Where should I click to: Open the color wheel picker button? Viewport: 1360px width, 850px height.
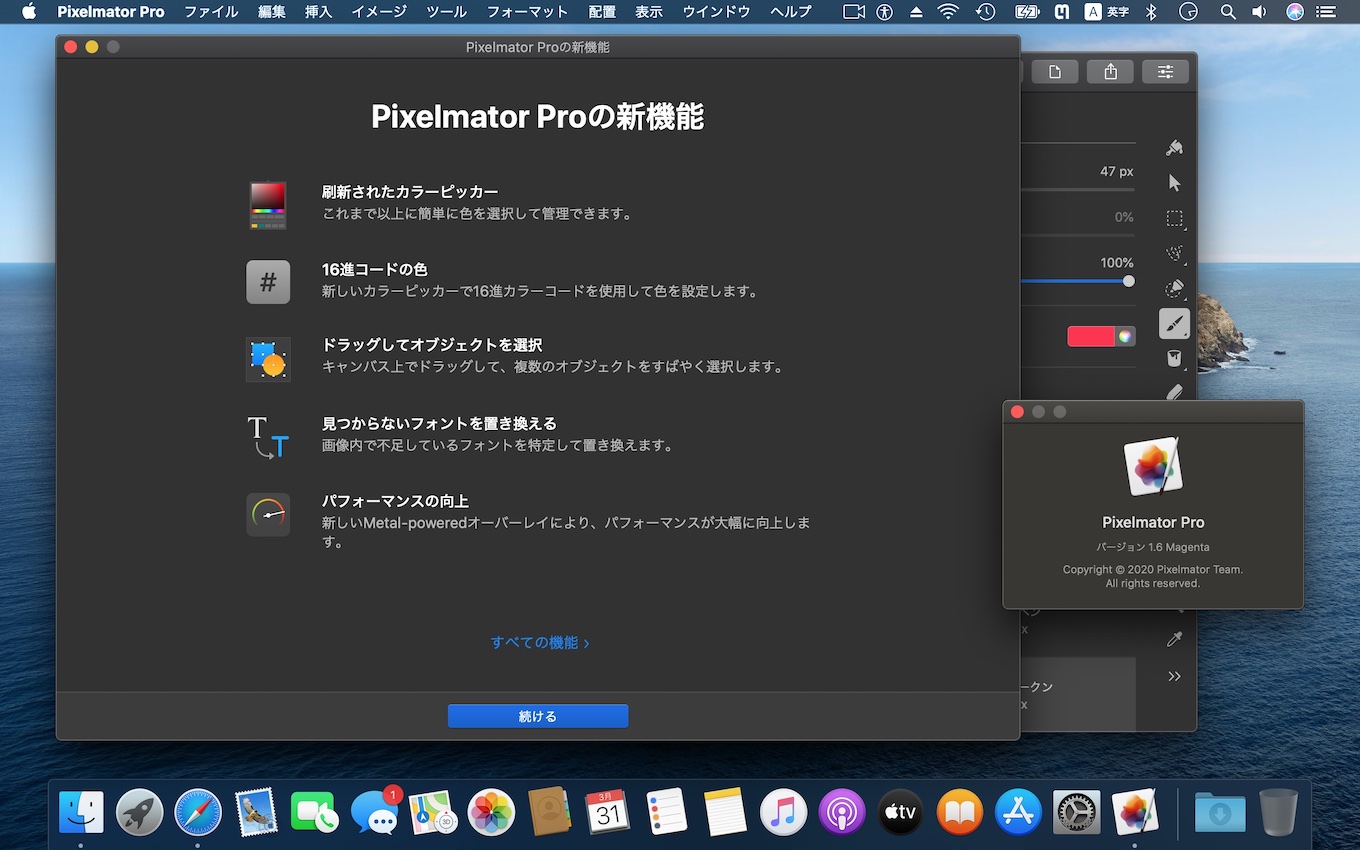(x=1126, y=336)
